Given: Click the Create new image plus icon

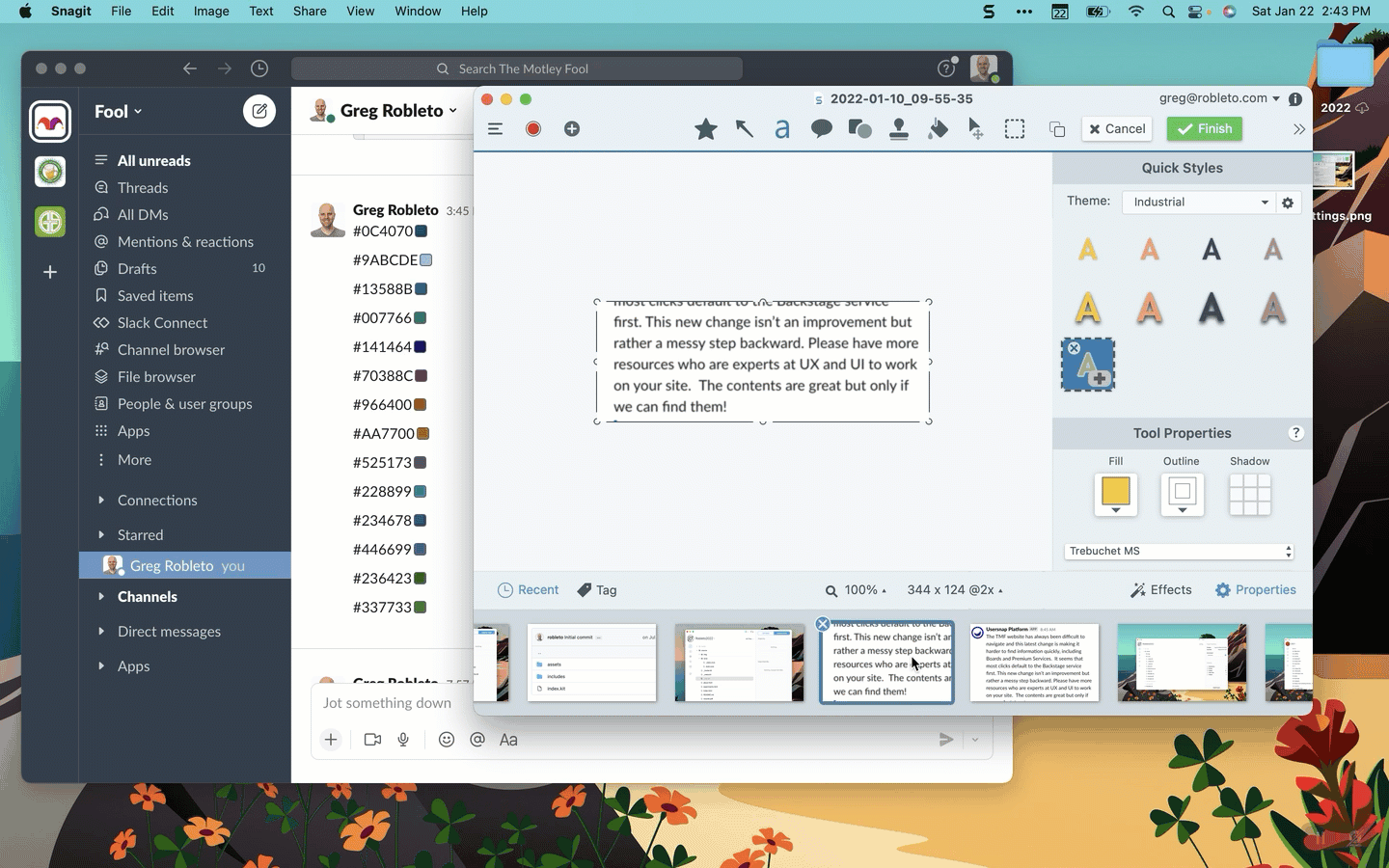Looking at the screenshot, I should (x=572, y=129).
